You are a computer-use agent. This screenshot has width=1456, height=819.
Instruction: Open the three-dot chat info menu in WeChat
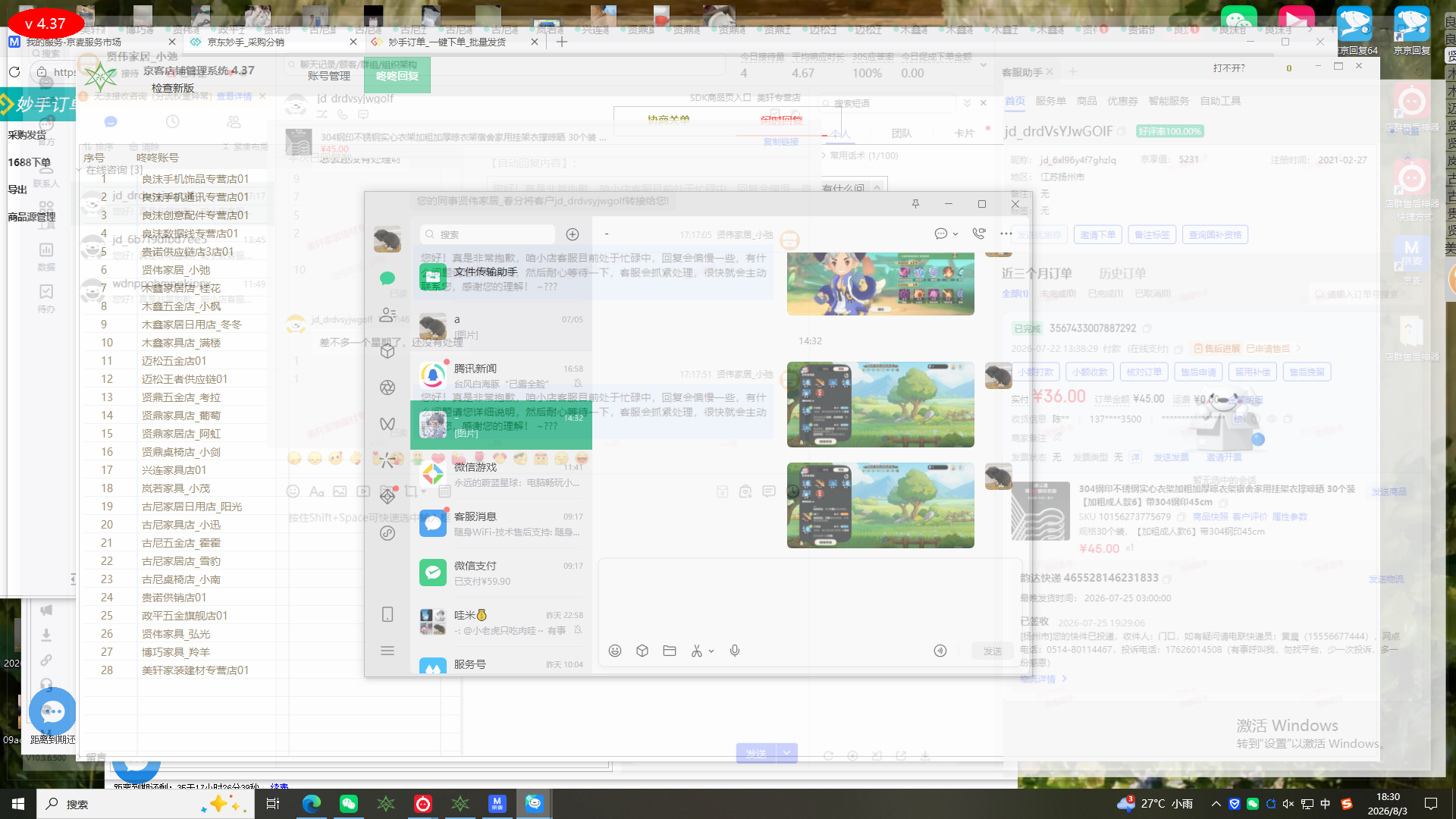(x=1006, y=234)
